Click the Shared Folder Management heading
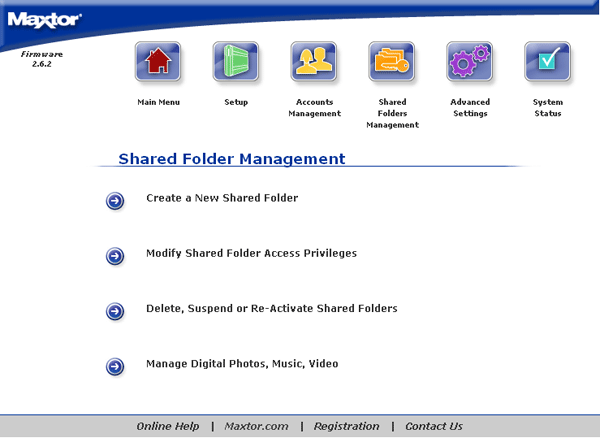The height and width of the screenshot is (438, 600). point(232,159)
